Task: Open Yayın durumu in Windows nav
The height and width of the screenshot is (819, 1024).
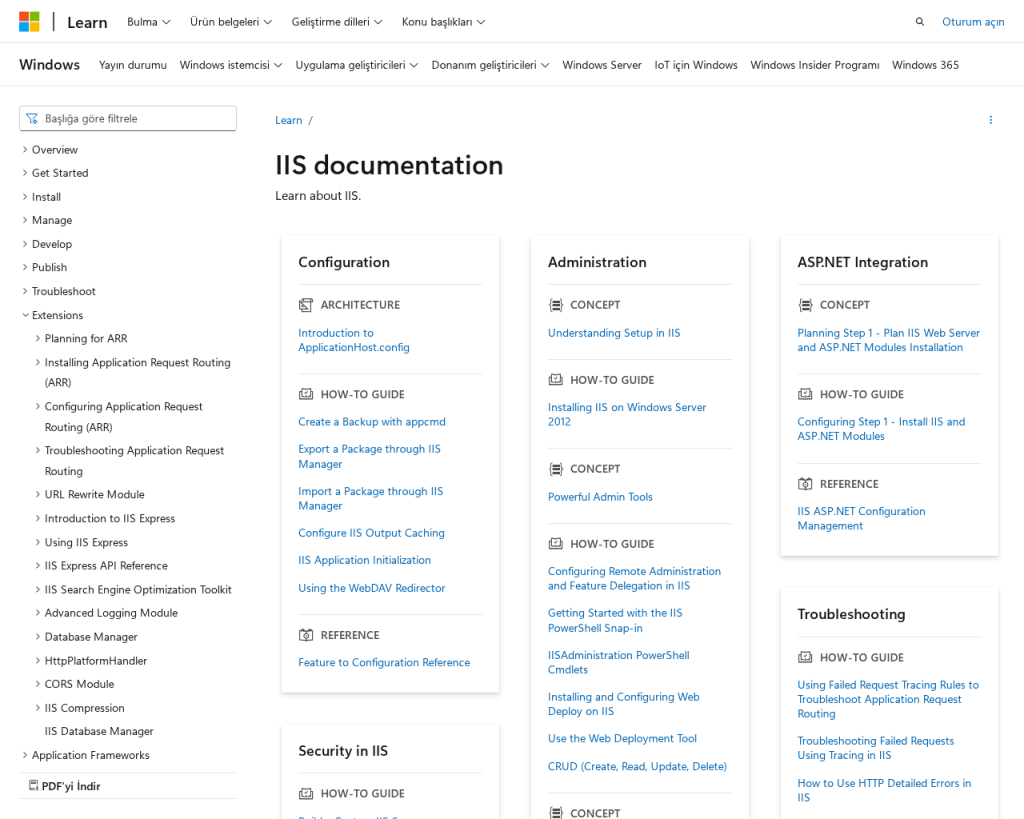Action: click(133, 65)
